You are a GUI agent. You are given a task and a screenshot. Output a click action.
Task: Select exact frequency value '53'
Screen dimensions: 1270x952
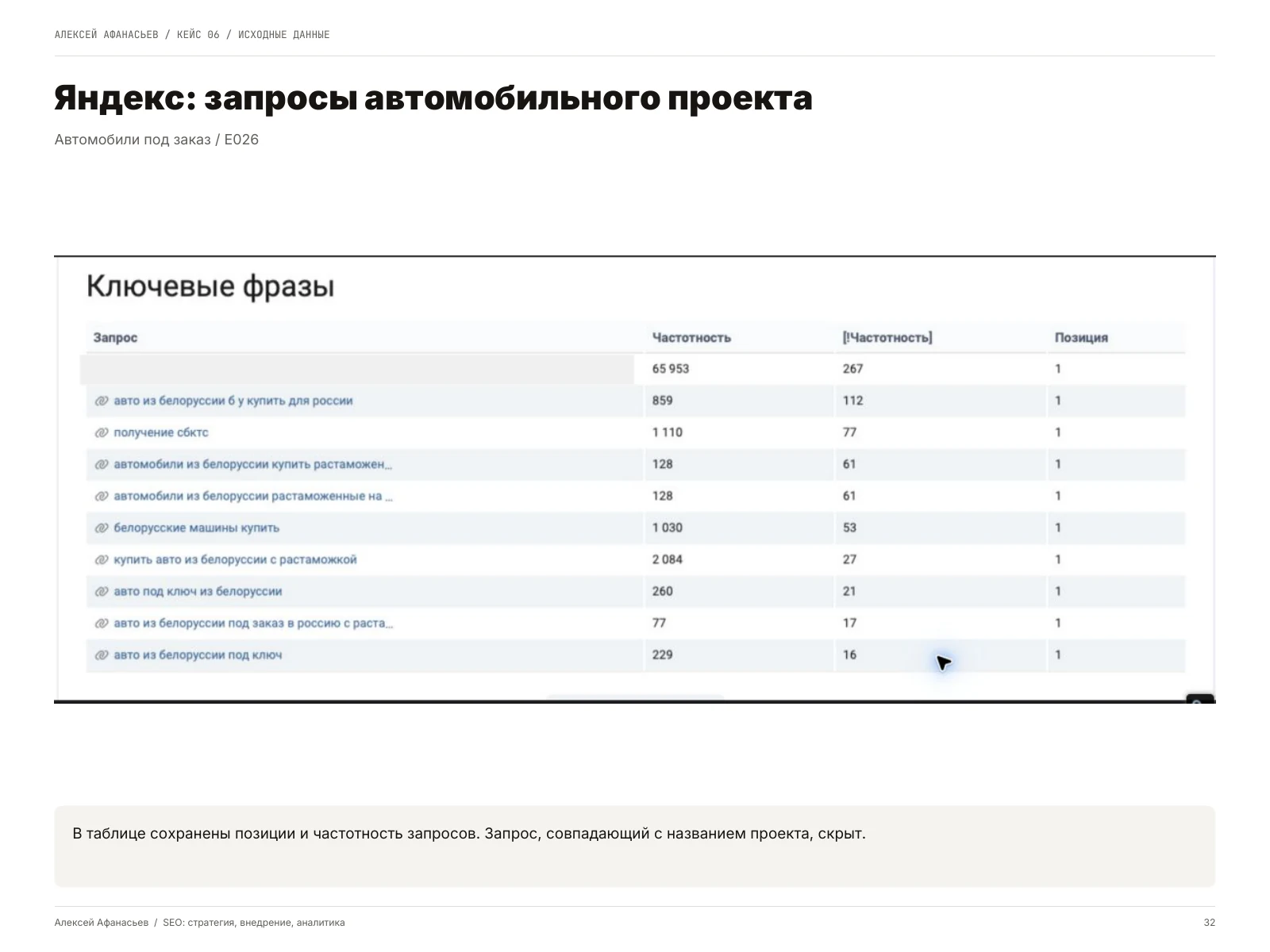pyautogui.click(x=849, y=528)
